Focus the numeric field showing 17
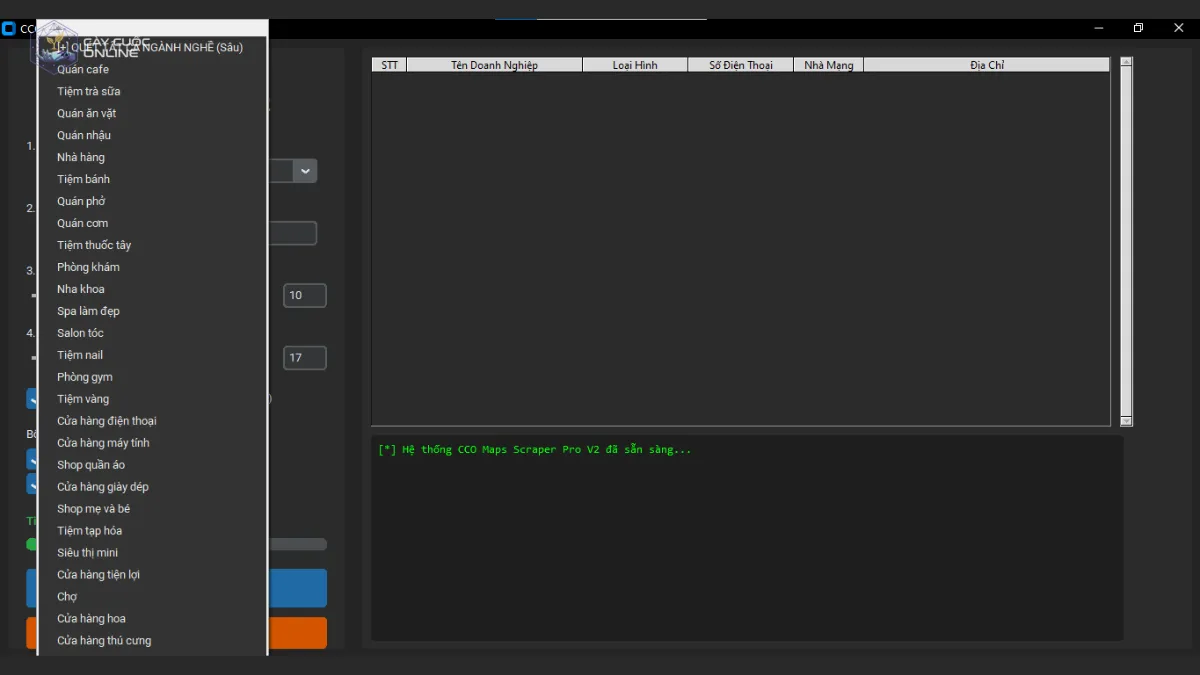The width and height of the screenshot is (1200, 675). click(x=305, y=358)
